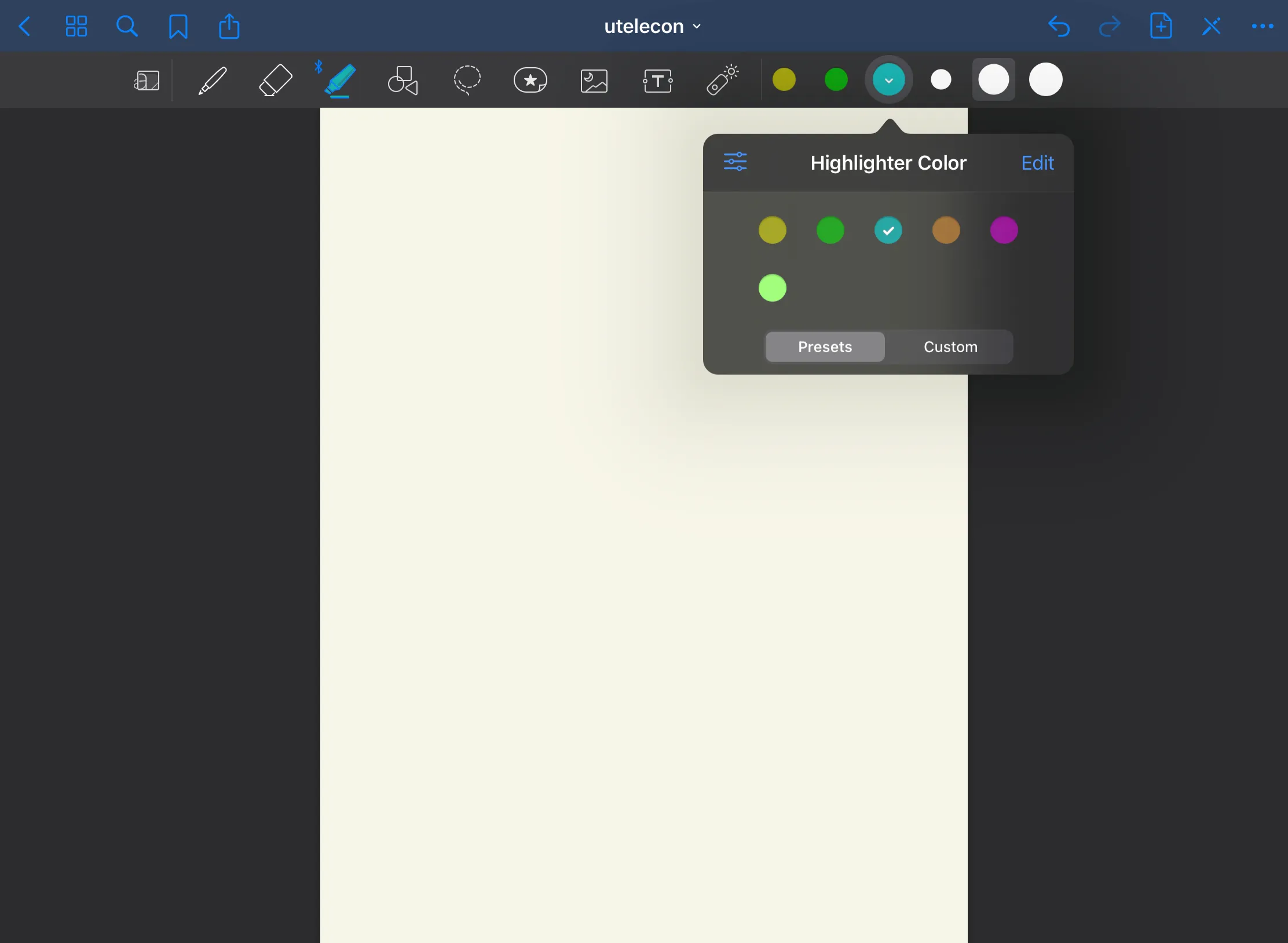Choose the Image insert tool
The height and width of the screenshot is (943, 1288).
pos(594,80)
